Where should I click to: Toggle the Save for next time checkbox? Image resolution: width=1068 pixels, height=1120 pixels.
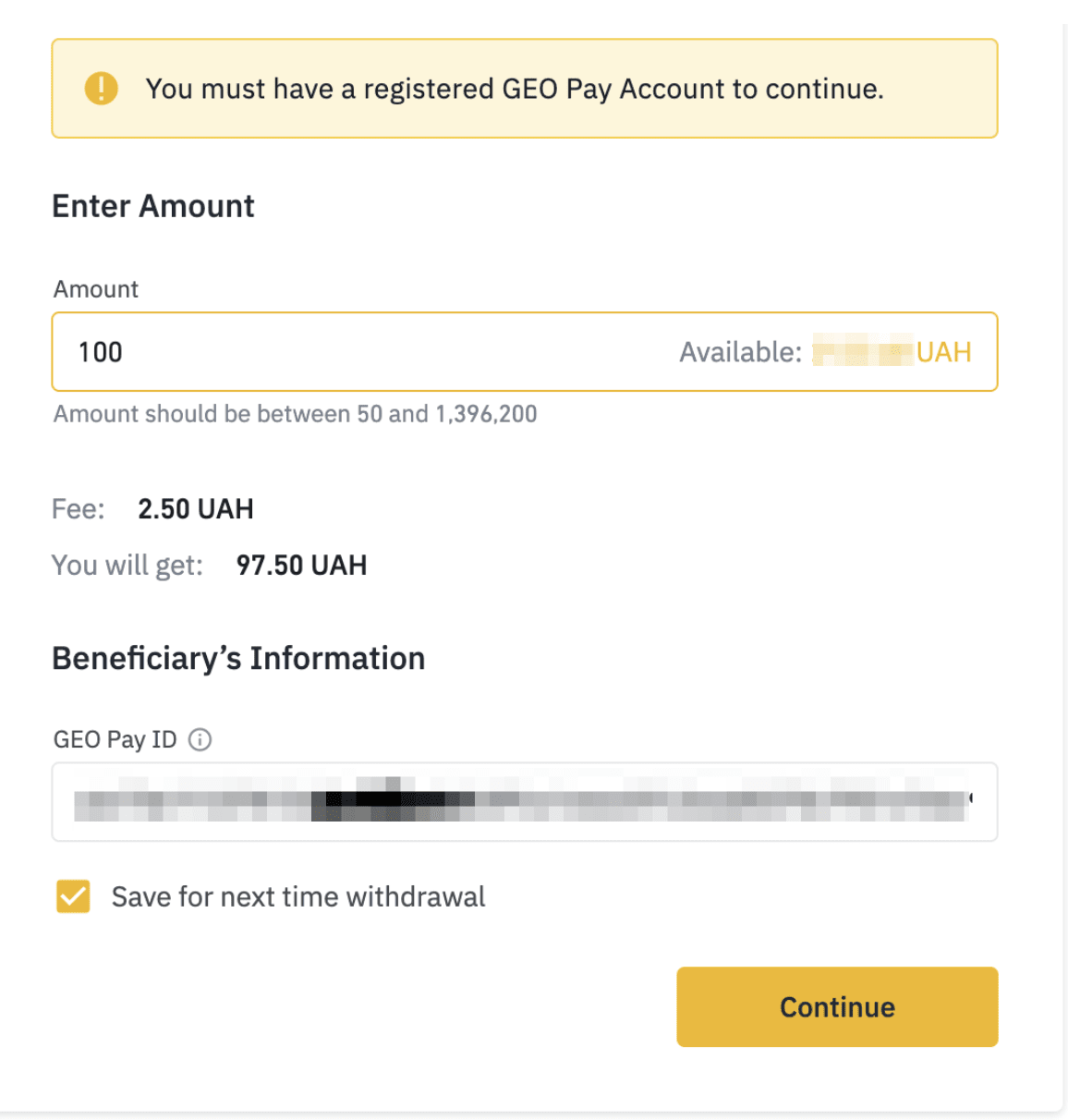tap(73, 896)
